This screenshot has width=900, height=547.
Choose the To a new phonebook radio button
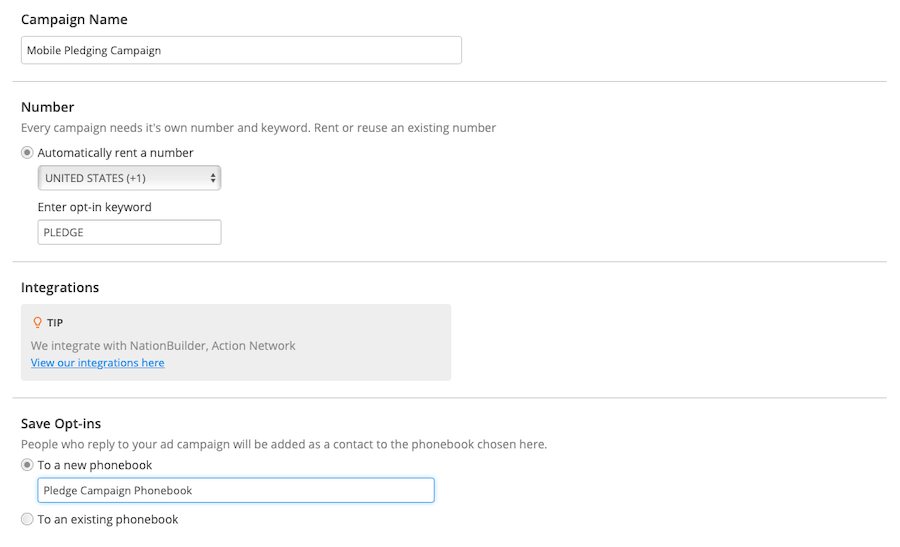coord(27,465)
